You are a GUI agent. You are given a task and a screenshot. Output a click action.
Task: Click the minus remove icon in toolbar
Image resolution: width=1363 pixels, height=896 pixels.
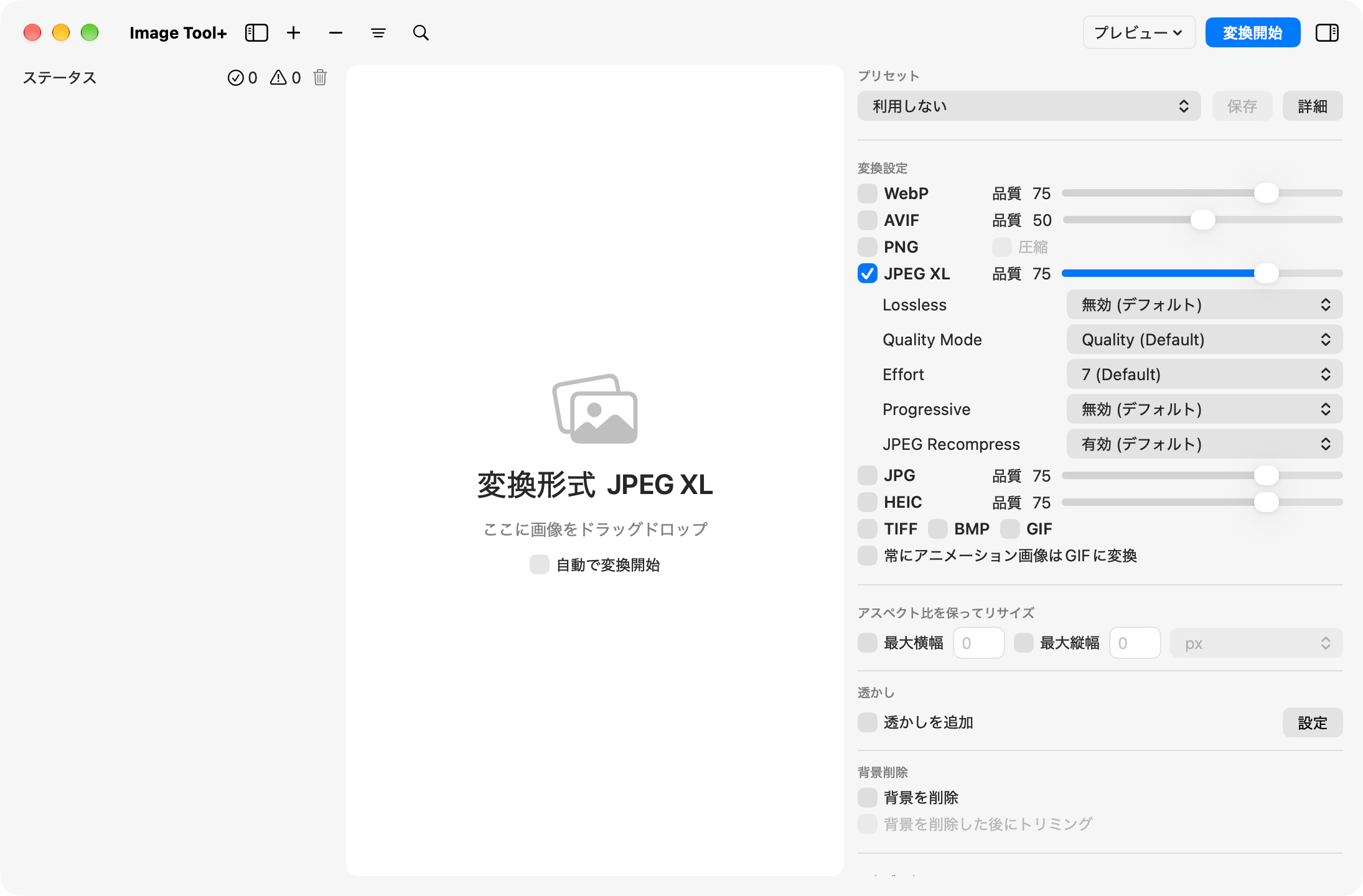point(336,33)
